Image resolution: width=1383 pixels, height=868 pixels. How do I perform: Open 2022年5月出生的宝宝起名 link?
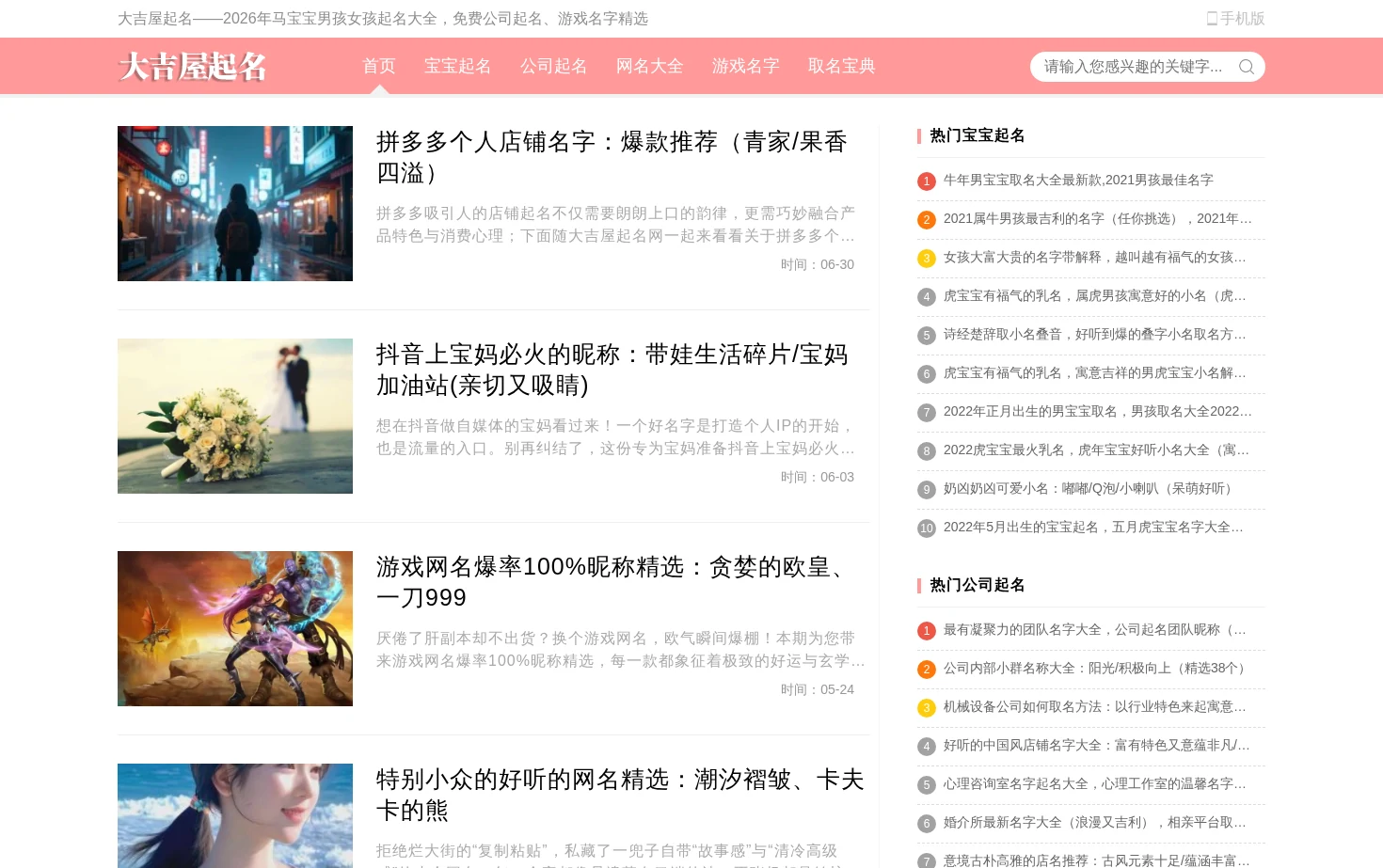coord(1094,527)
